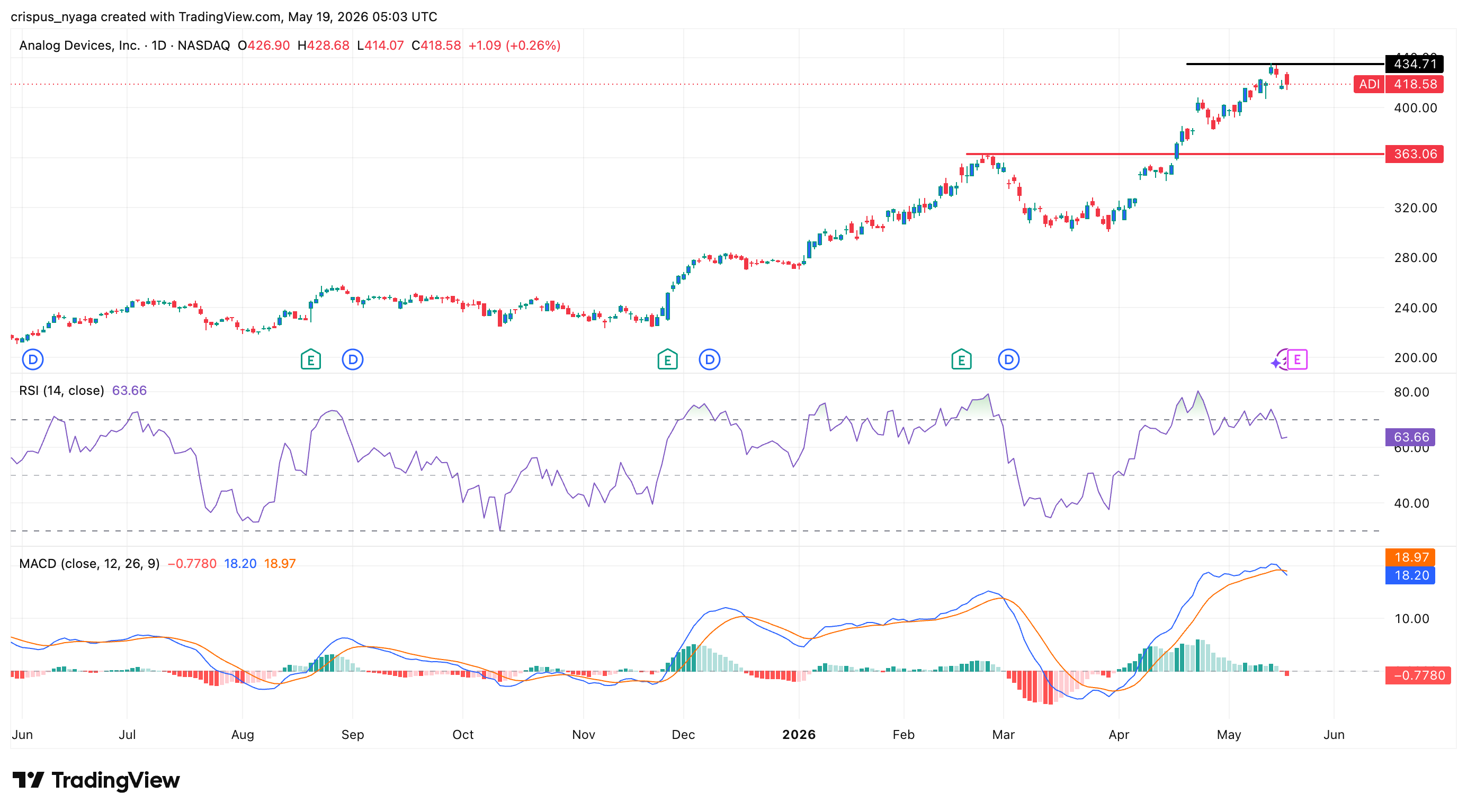This screenshot has height=812, width=1467.
Task: Click the RSI (14, close) indicator legend
Action: pos(61,390)
